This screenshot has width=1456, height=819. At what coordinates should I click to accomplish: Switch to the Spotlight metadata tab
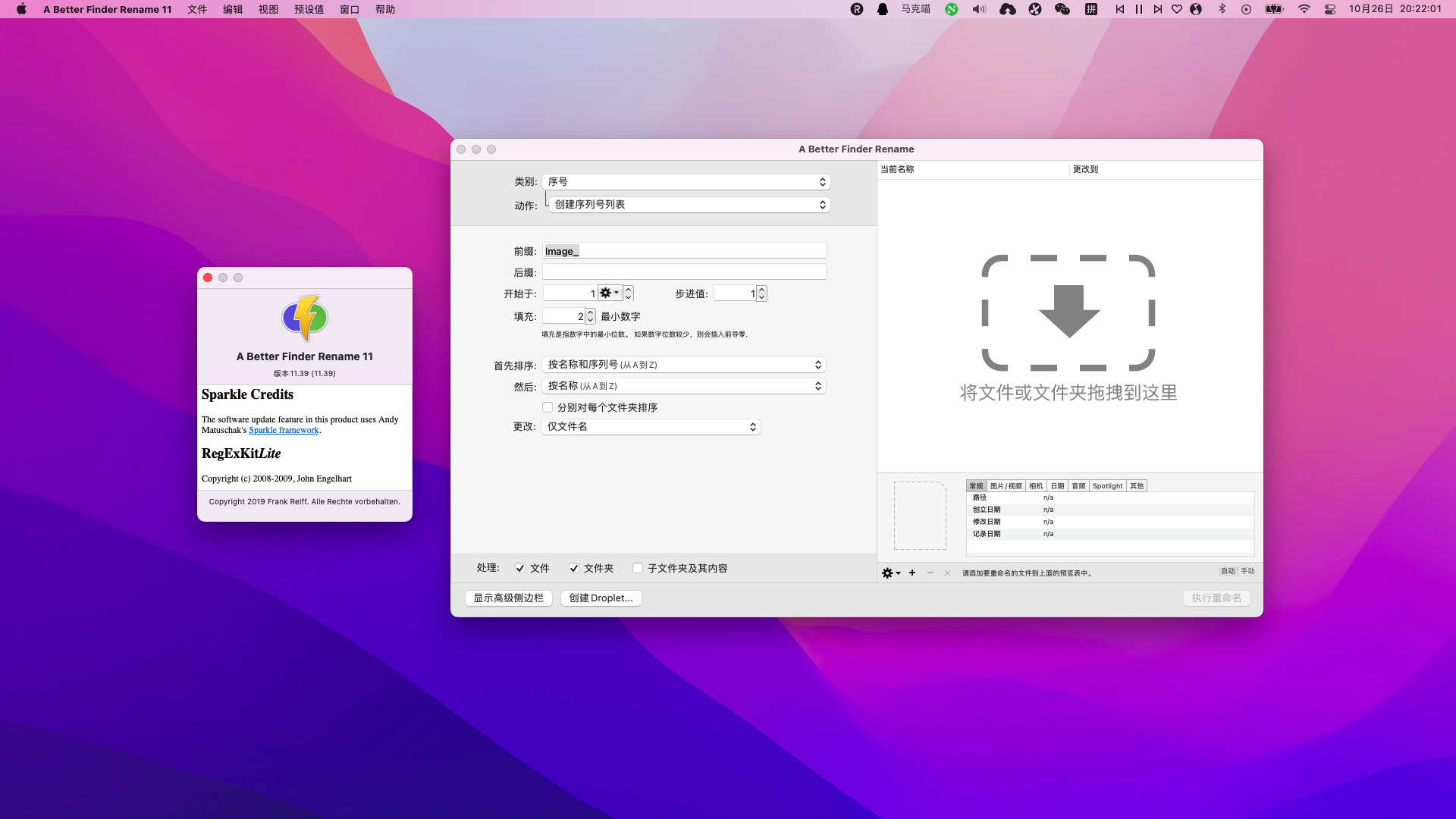click(1107, 486)
